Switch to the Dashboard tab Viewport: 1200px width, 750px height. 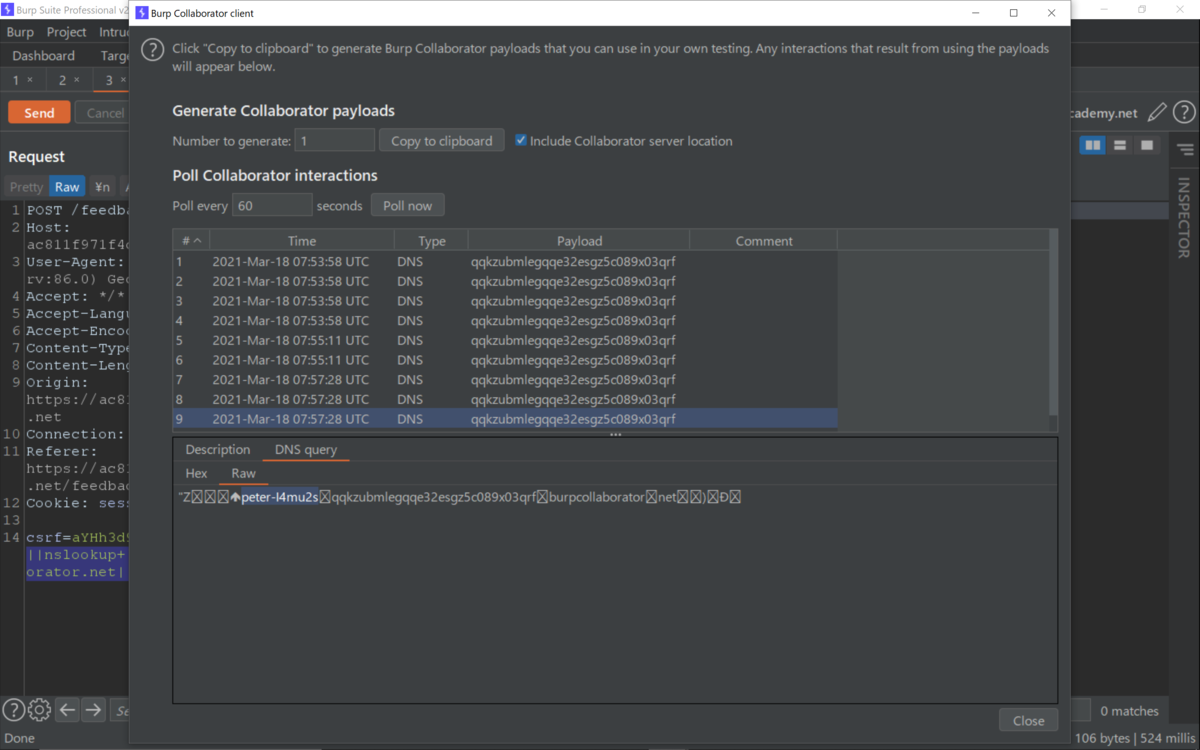[44, 56]
